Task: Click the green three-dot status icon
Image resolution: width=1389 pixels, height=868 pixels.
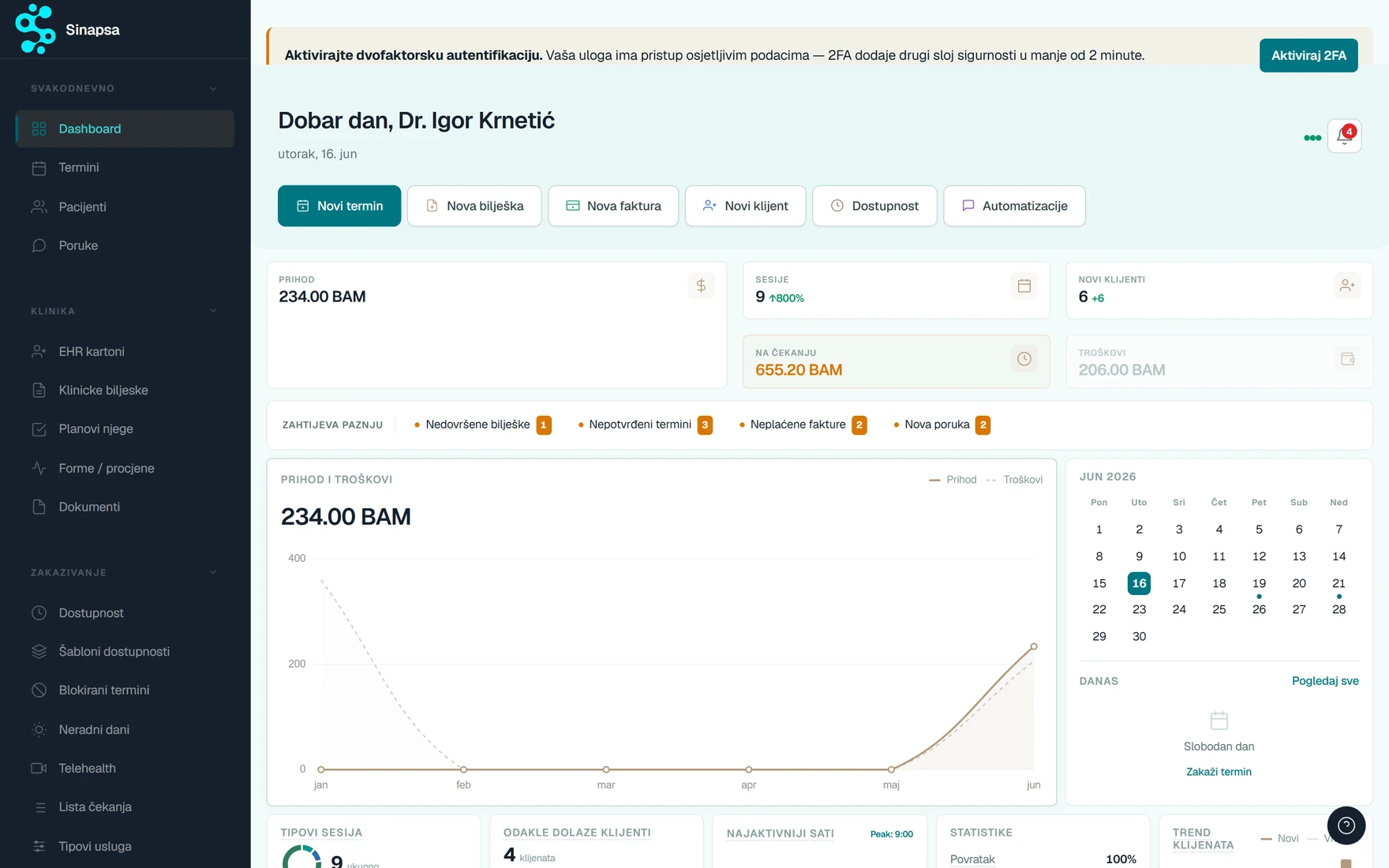Action: tap(1312, 137)
